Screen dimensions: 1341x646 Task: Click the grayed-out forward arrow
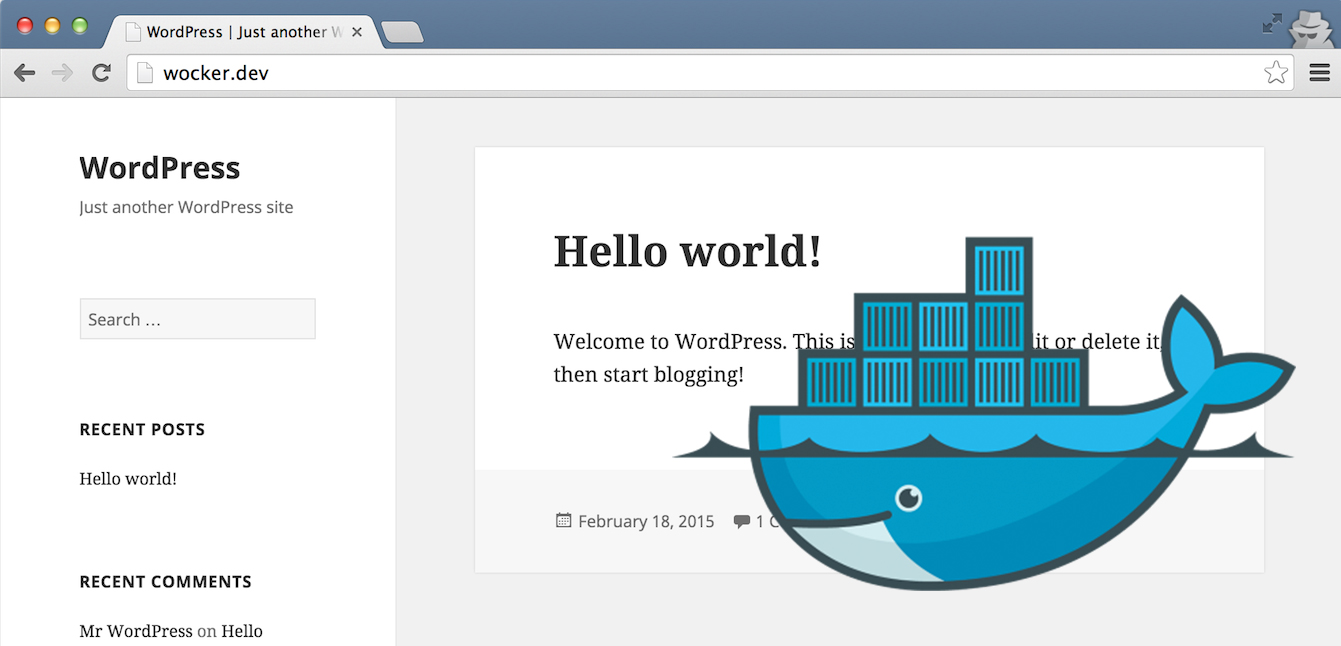click(62, 72)
